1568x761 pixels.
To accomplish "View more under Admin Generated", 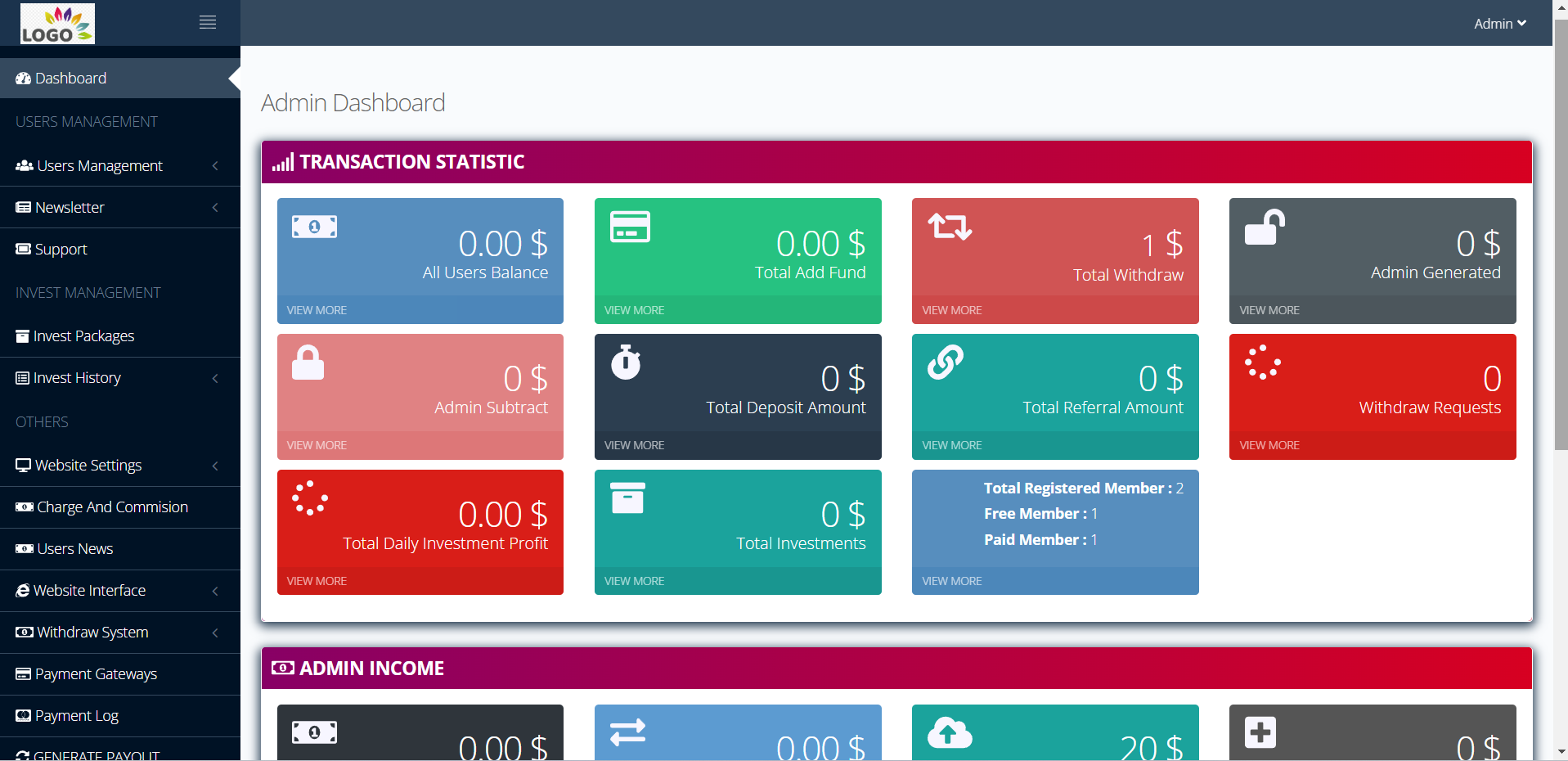I will [x=1269, y=310].
